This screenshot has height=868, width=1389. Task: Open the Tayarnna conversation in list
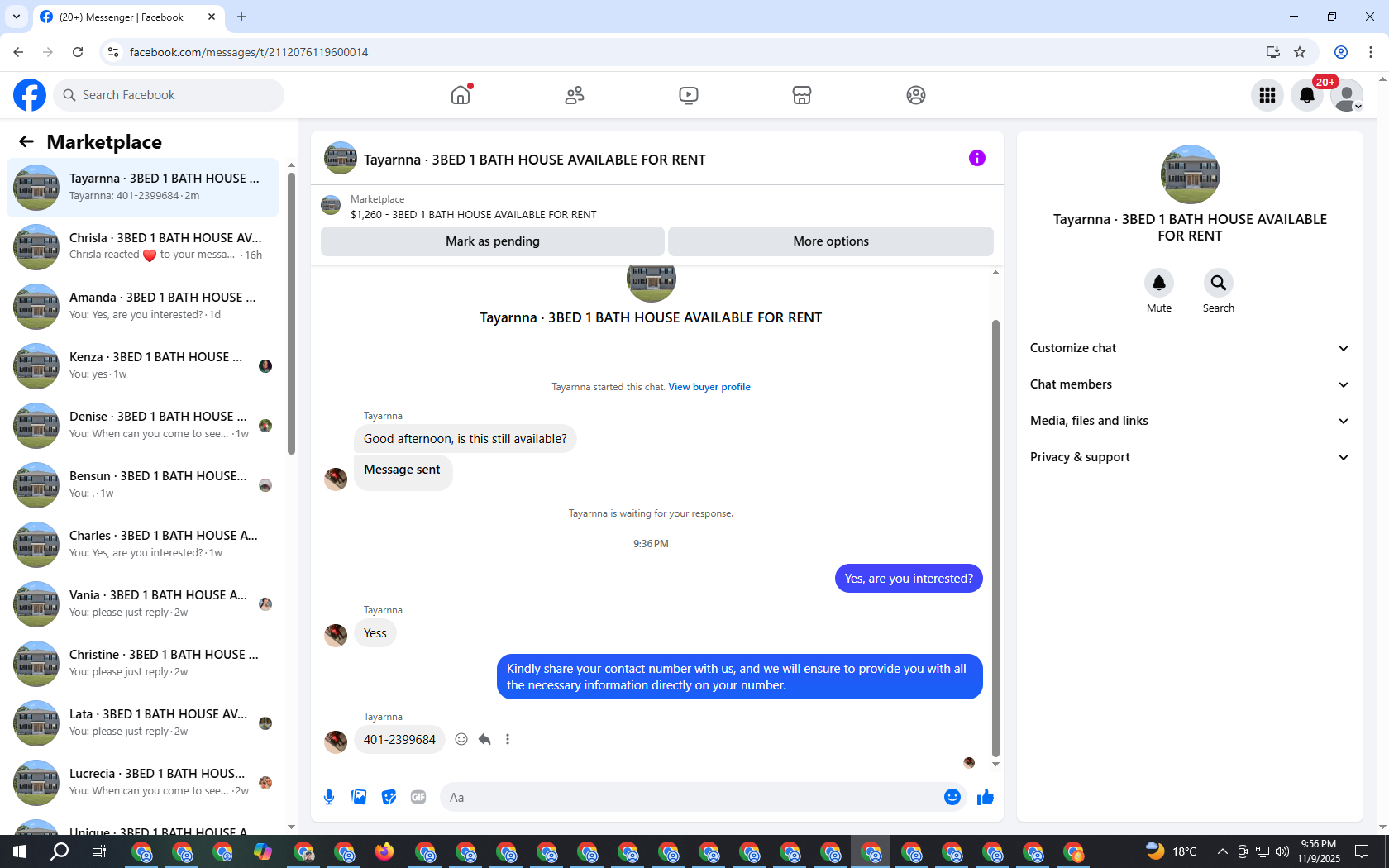143,188
